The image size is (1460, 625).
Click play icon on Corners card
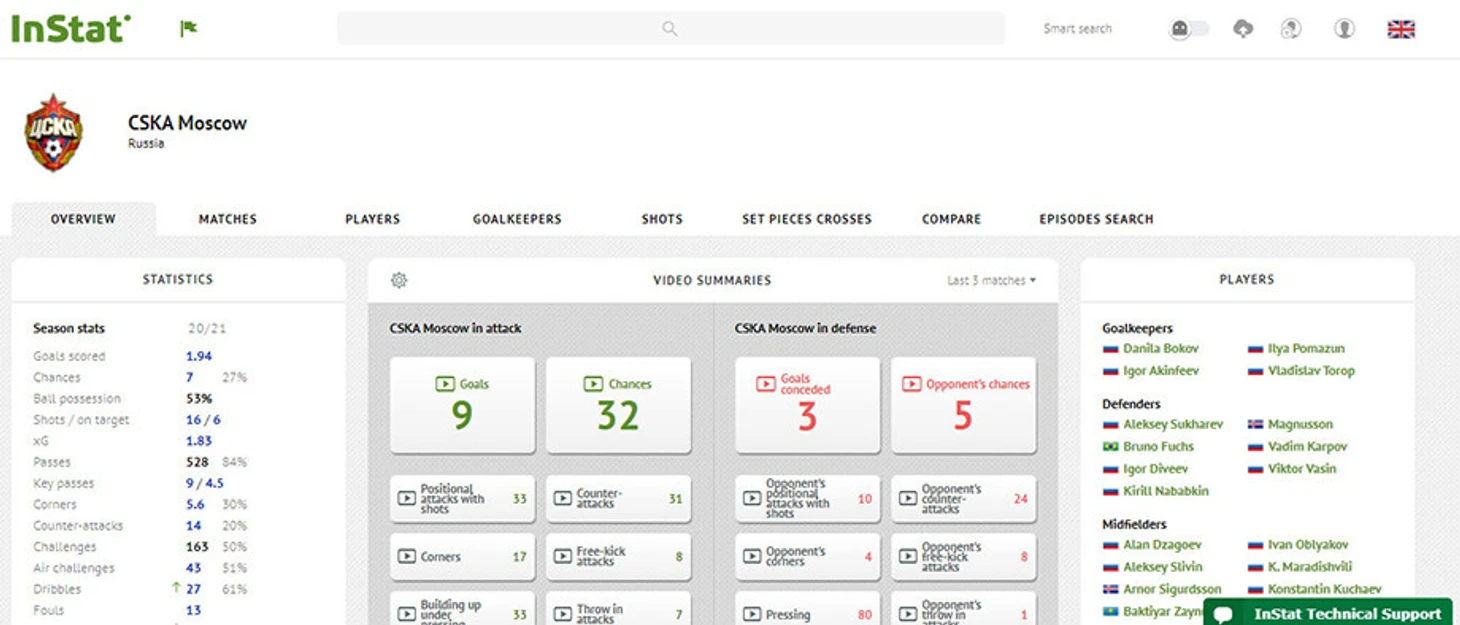coord(407,557)
